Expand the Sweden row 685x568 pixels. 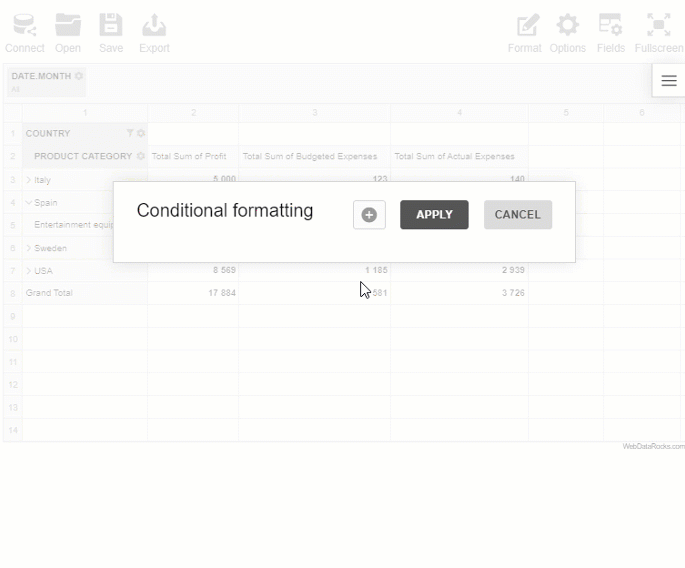(28, 248)
